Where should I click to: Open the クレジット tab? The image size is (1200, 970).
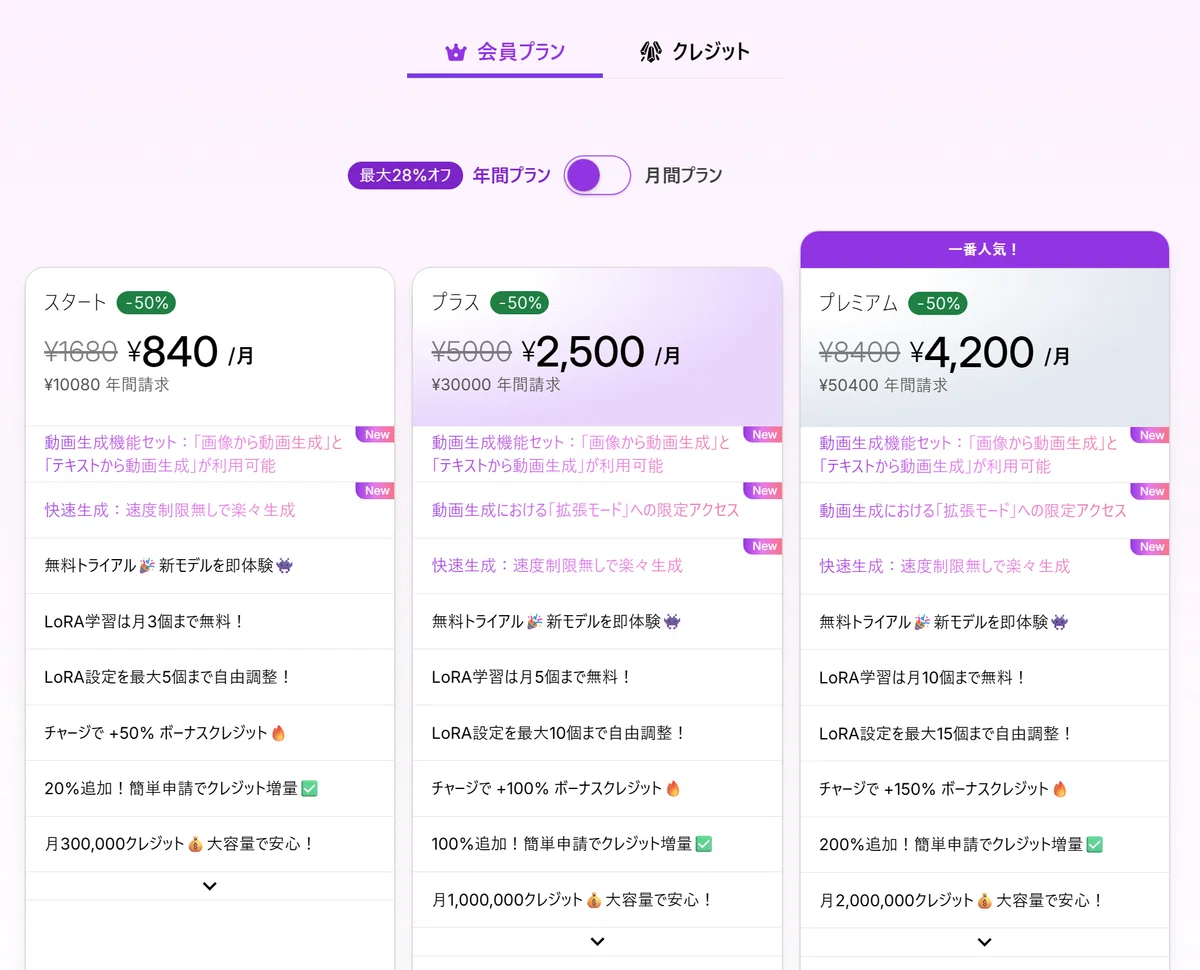695,51
